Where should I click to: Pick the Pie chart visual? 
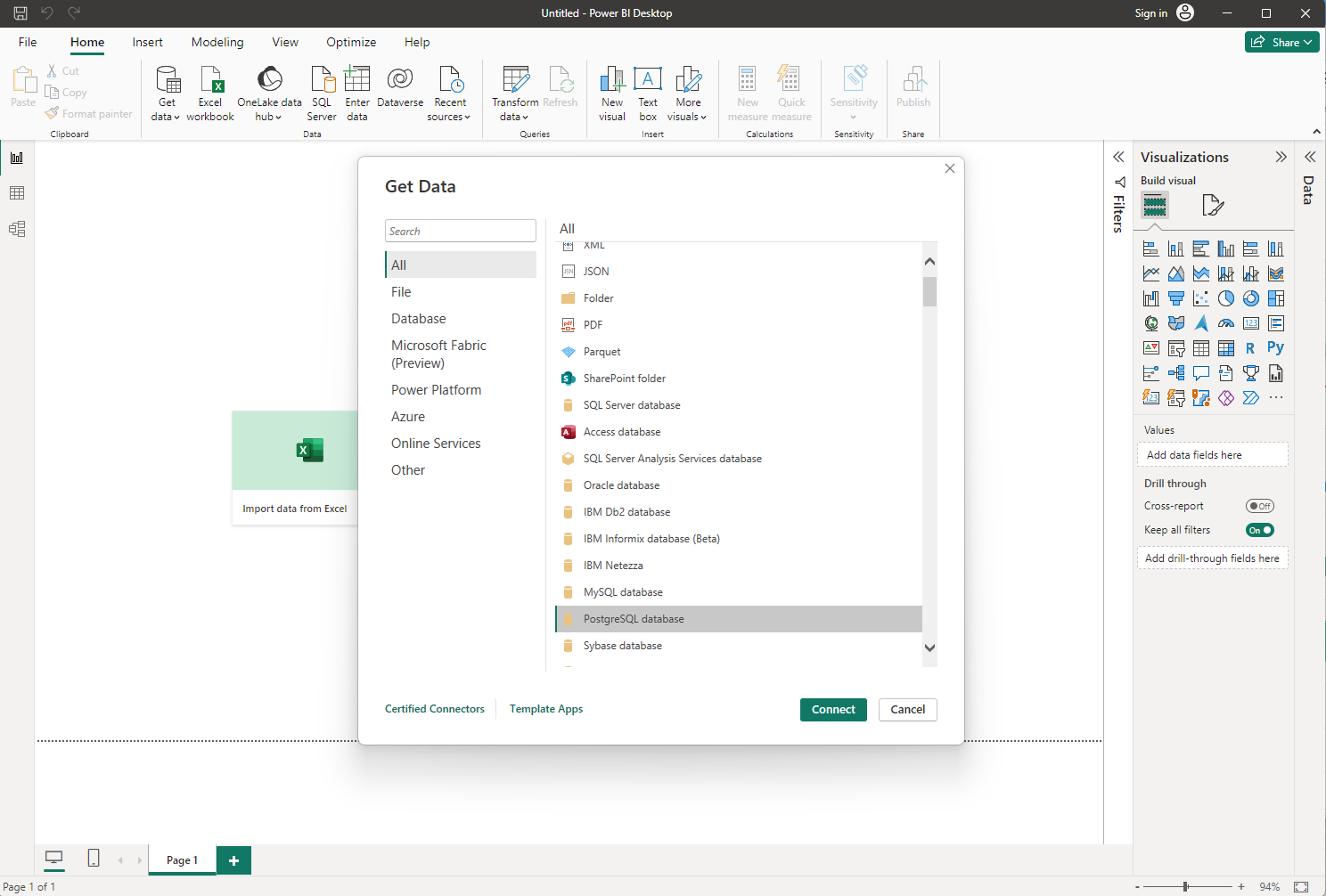[1226, 298]
